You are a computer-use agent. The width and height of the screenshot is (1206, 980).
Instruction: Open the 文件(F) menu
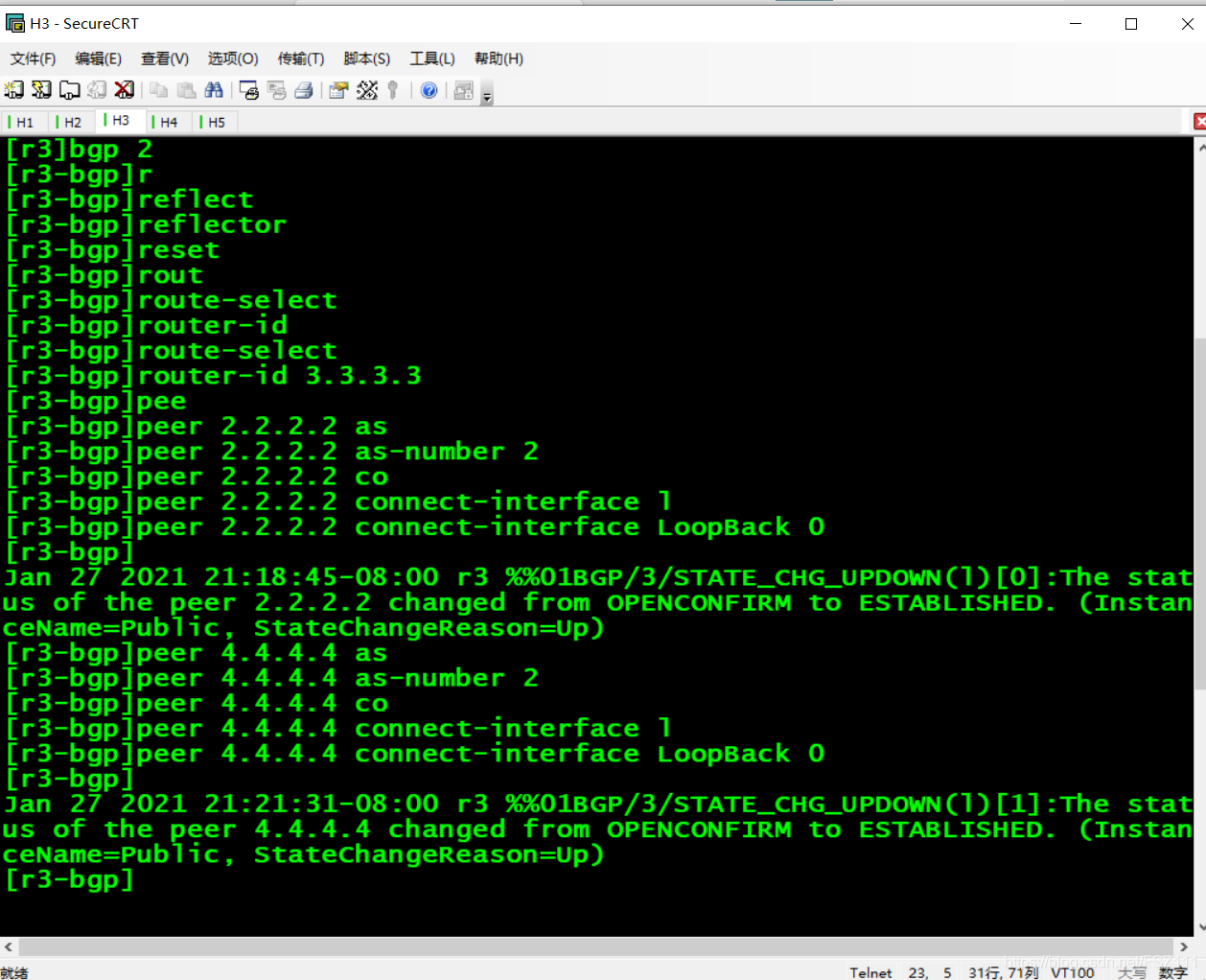[x=33, y=58]
